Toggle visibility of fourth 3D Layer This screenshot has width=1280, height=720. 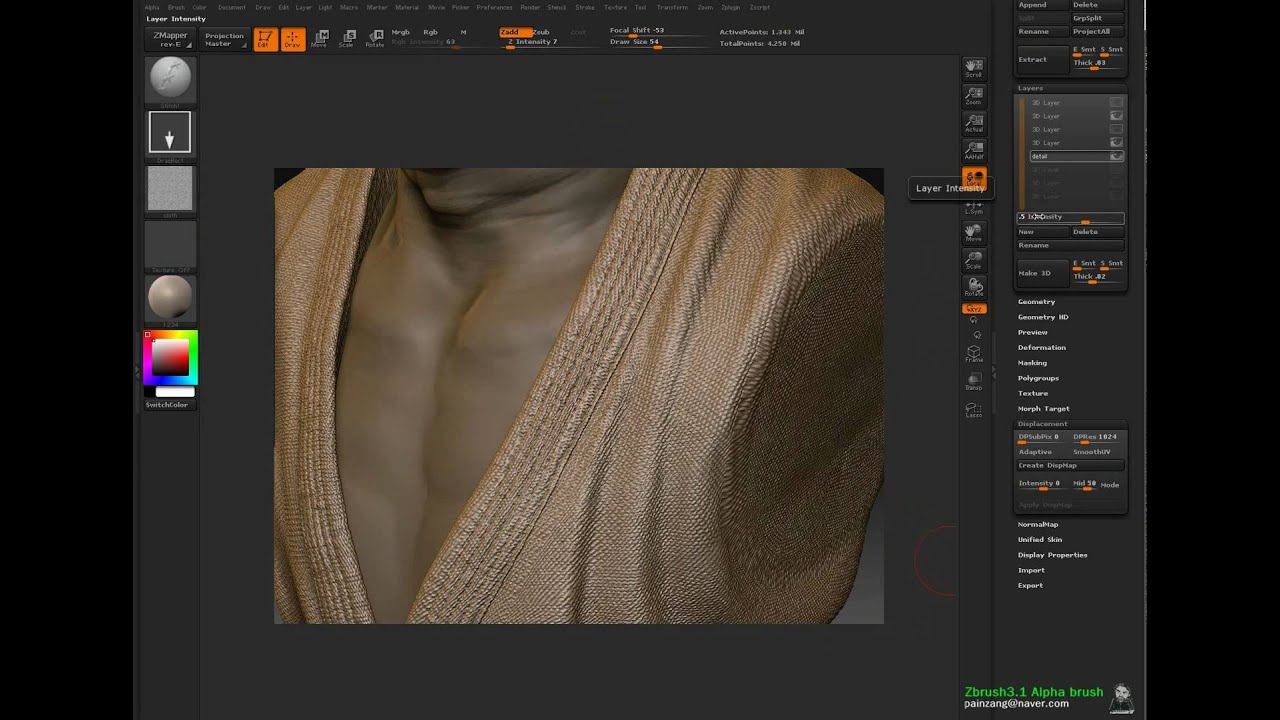pyautogui.click(x=1116, y=143)
